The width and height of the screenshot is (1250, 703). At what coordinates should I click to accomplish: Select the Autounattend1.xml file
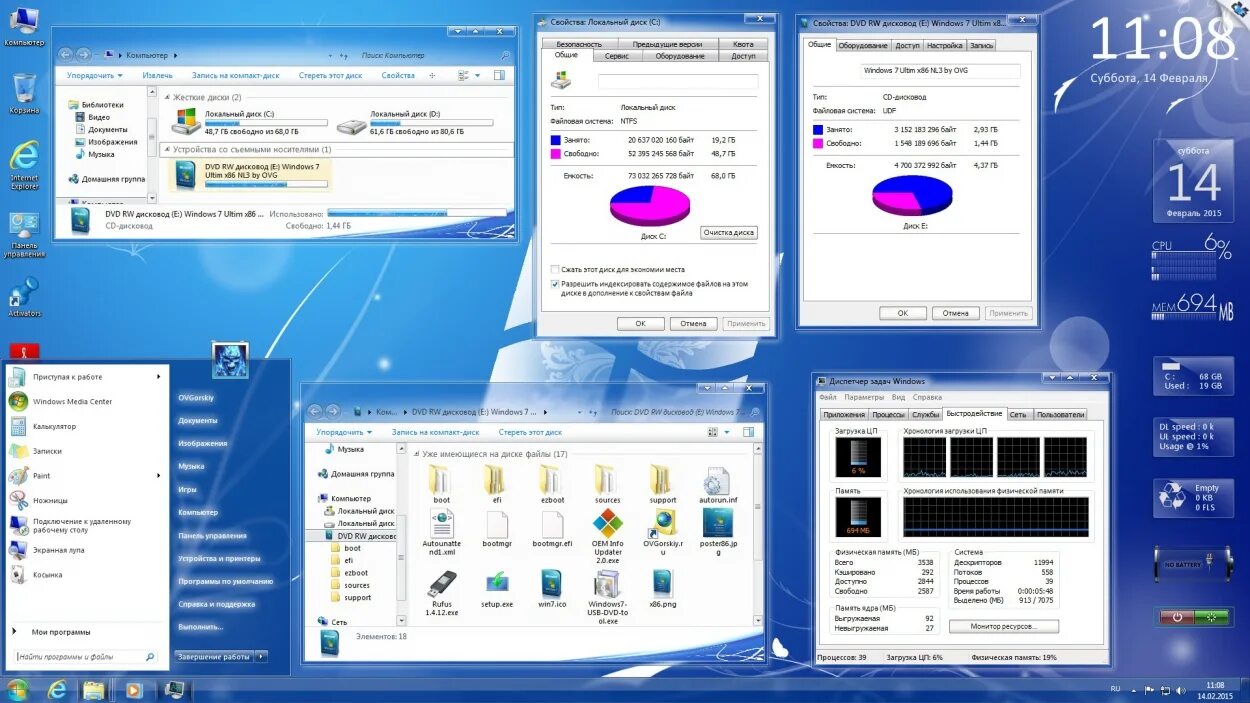pos(441,532)
